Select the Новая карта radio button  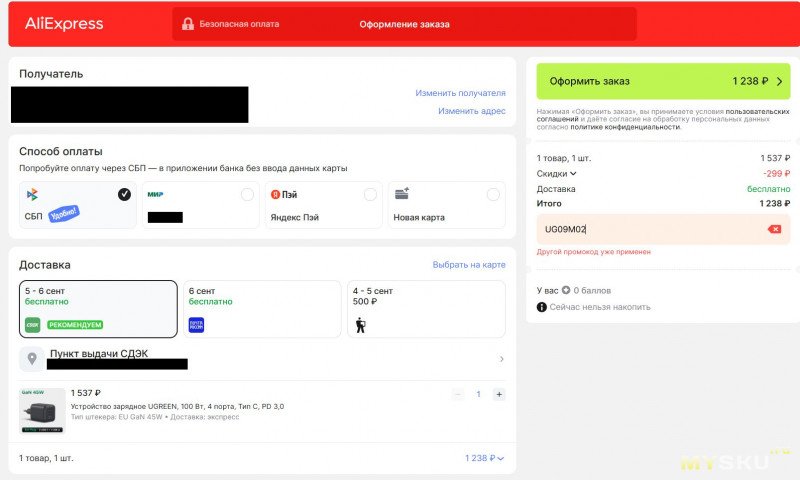pyautogui.click(x=493, y=194)
